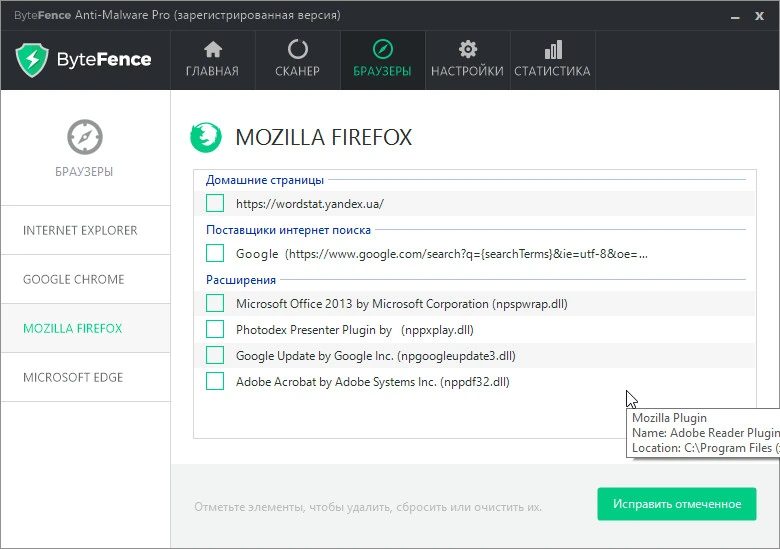This screenshot has height=549, width=780.
Task: Click the Поставщики интернет поиска section header
Action: coord(289,230)
